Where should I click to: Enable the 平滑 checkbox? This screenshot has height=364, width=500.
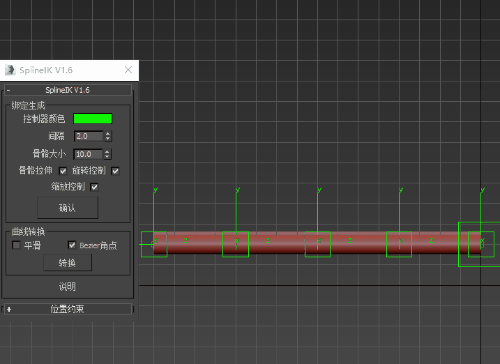(16, 245)
